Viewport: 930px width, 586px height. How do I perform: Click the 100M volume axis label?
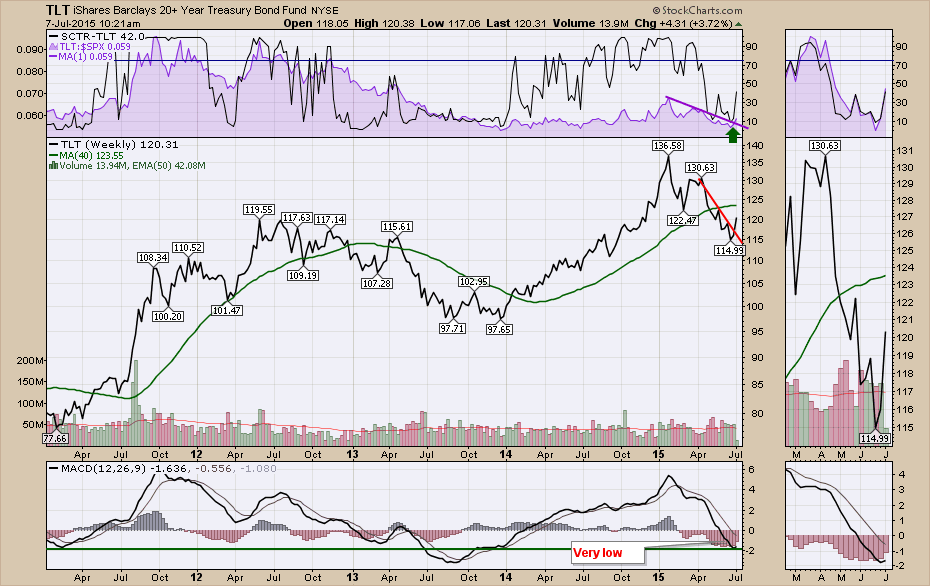pyautogui.click(x=30, y=403)
